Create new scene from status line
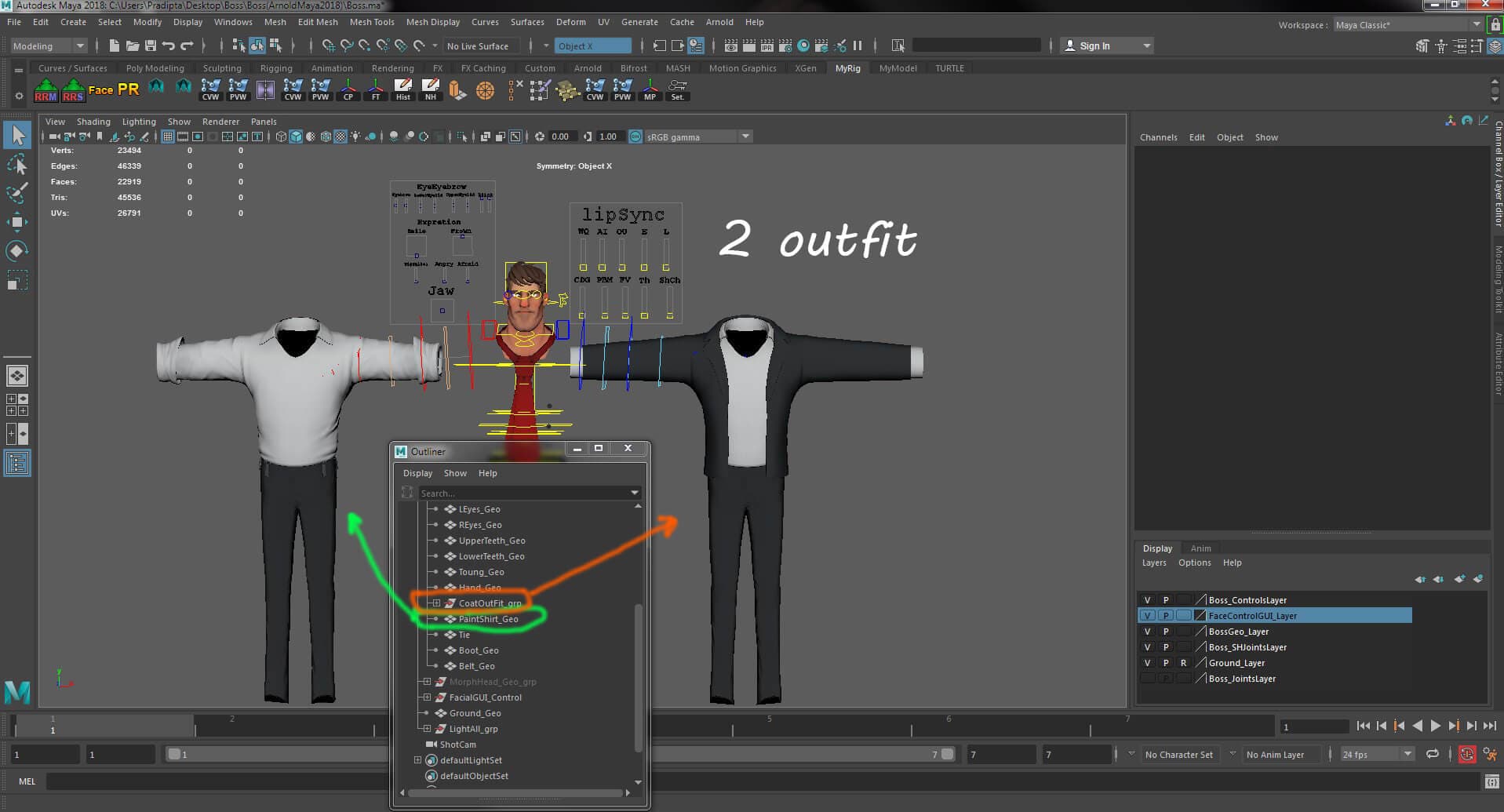 pos(115,46)
